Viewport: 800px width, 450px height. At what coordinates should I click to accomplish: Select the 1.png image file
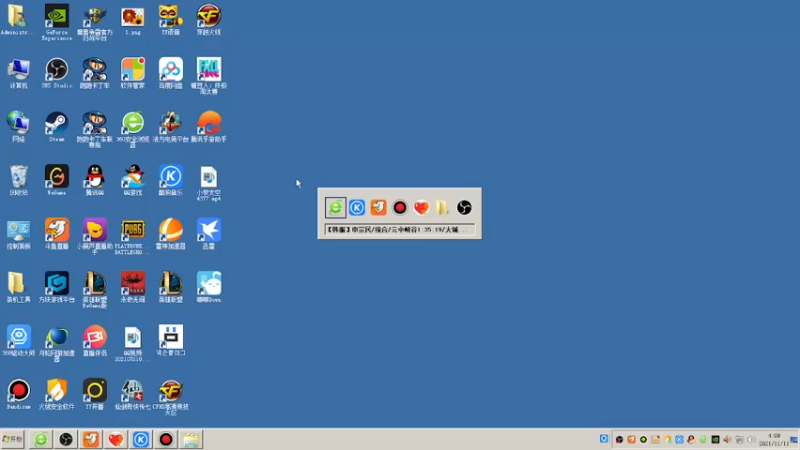click(133, 17)
